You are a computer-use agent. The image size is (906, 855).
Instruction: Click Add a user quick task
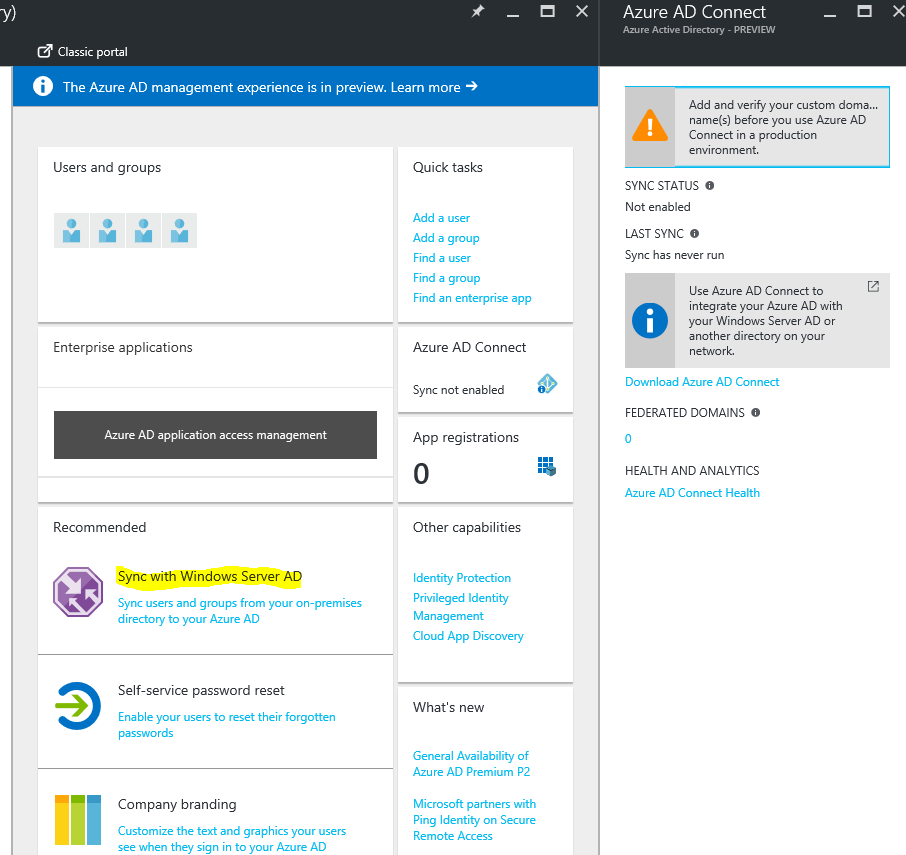point(441,218)
